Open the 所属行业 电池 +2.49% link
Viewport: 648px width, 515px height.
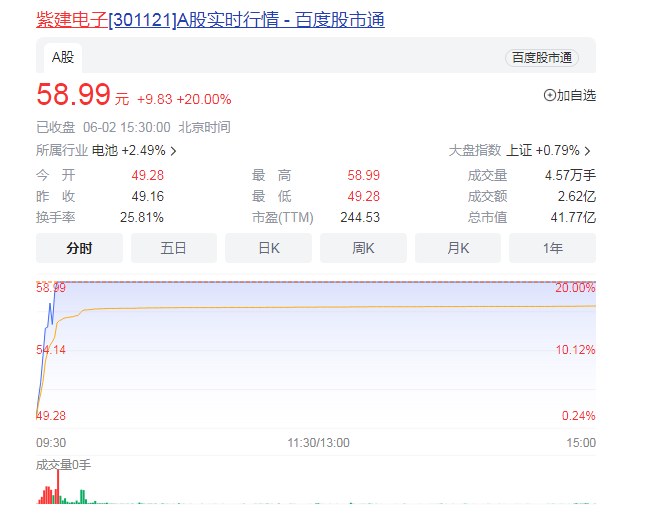pos(105,151)
